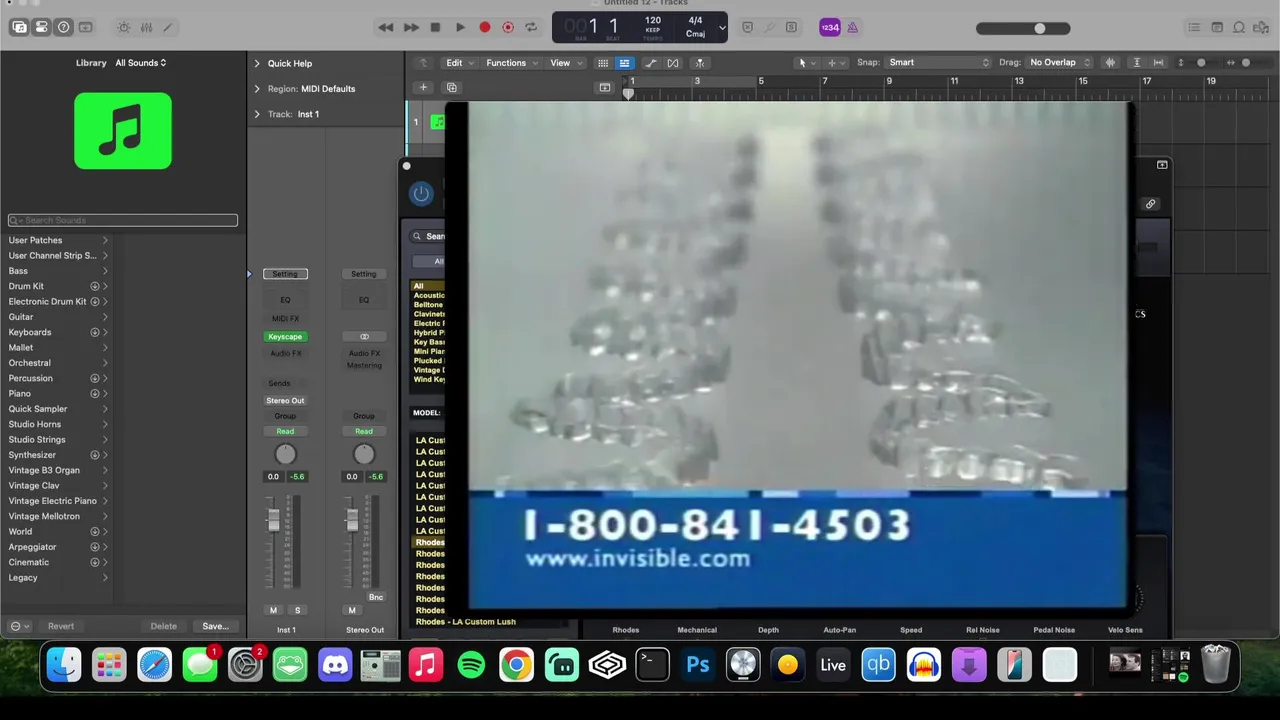Open the Edit menu in Tracks area
This screenshot has width=1280, height=720.
tap(459, 62)
